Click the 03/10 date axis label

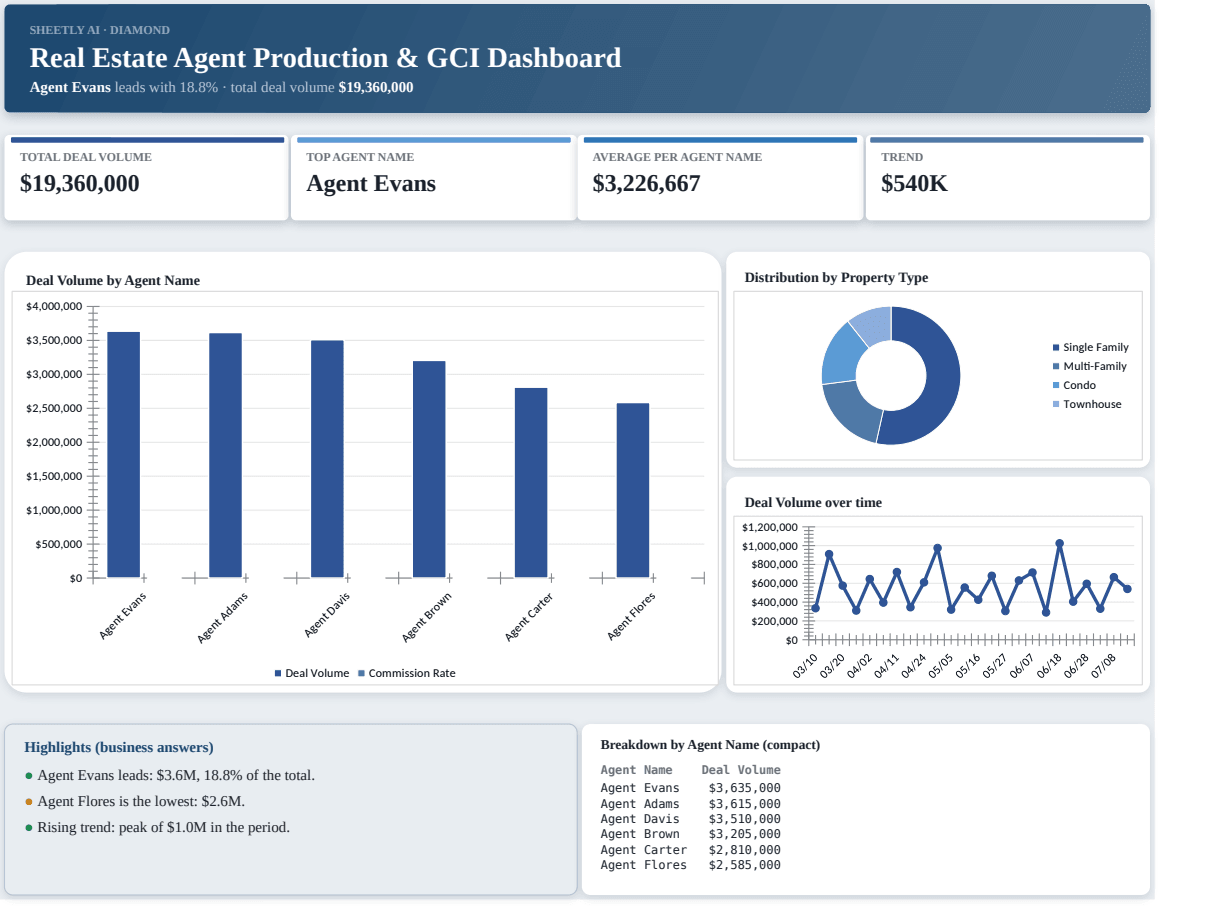click(x=806, y=666)
